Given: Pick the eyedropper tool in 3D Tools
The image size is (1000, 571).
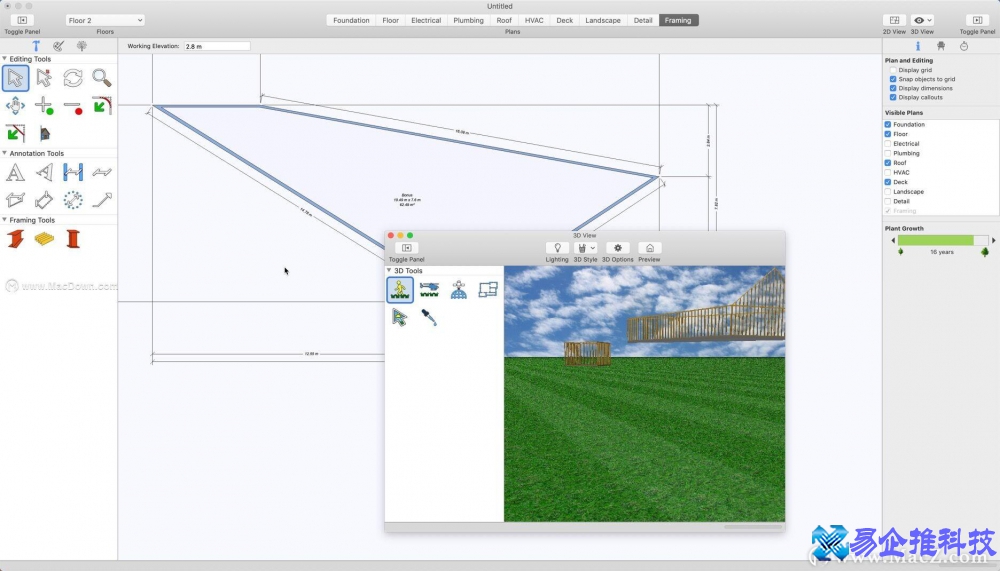Looking at the screenshot, I should tap(429, 318).
